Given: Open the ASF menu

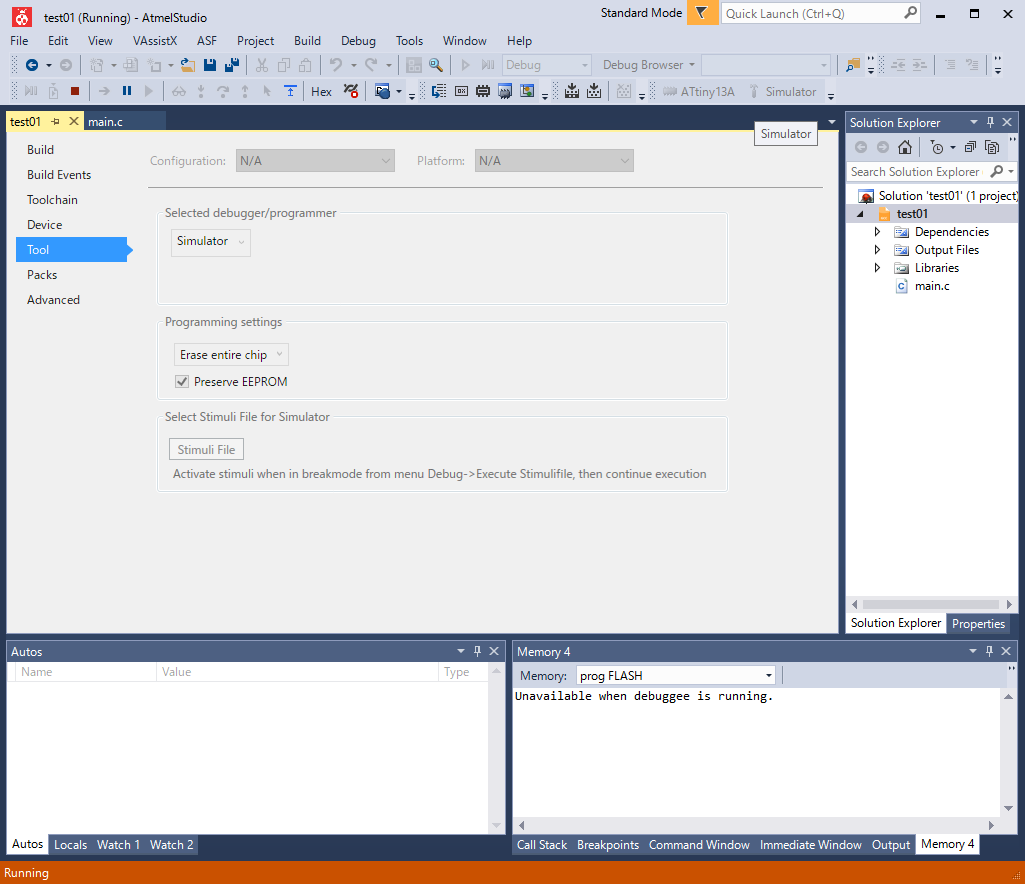Looking at the screenshot, I should click(x=207, y=41).
